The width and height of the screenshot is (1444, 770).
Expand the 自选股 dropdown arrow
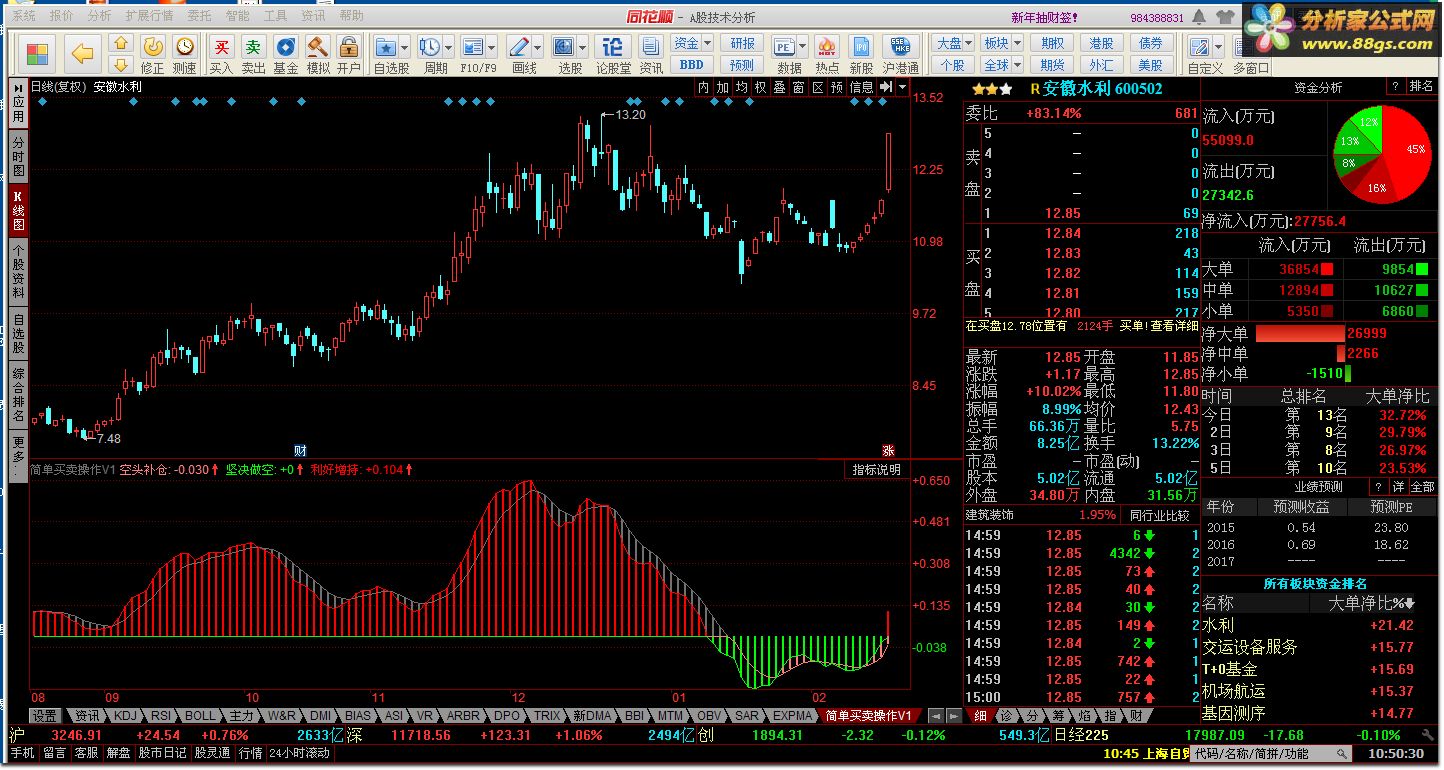(405, 47)
